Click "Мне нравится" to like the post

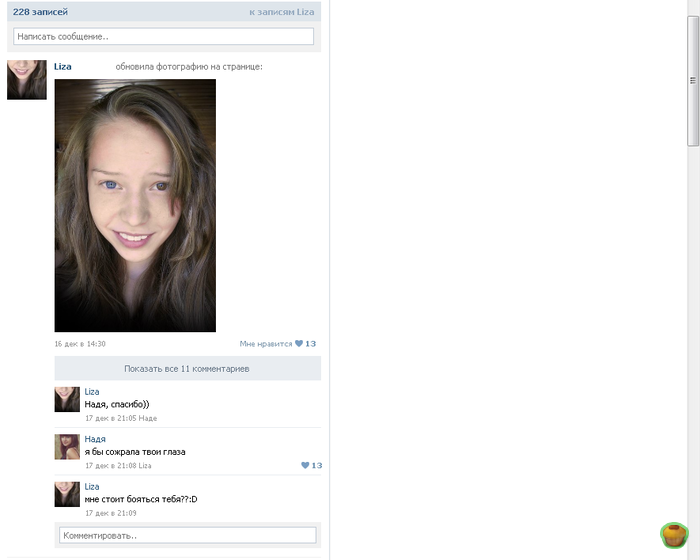[266, 344]
